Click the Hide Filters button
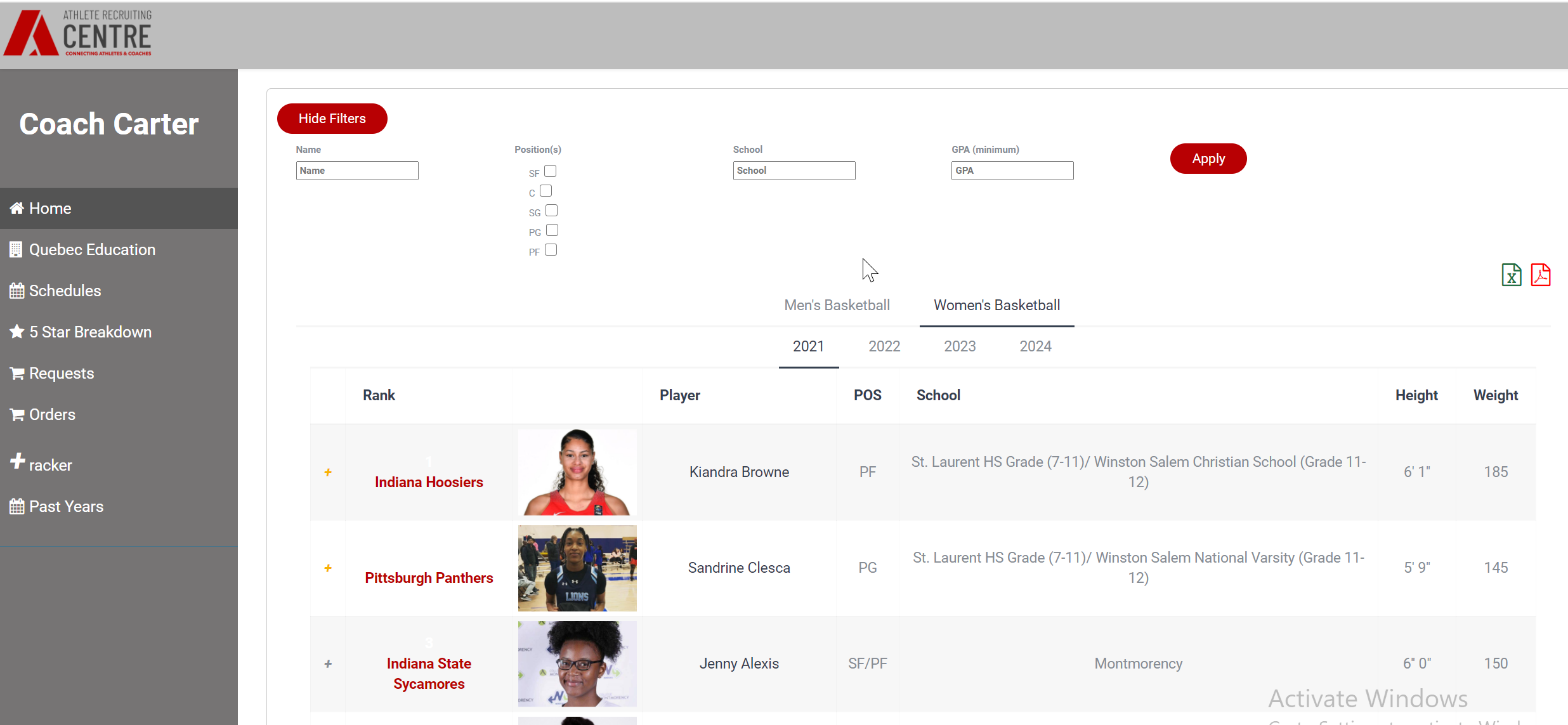The width and height of the screenshot is (1568, 725). 332,119
